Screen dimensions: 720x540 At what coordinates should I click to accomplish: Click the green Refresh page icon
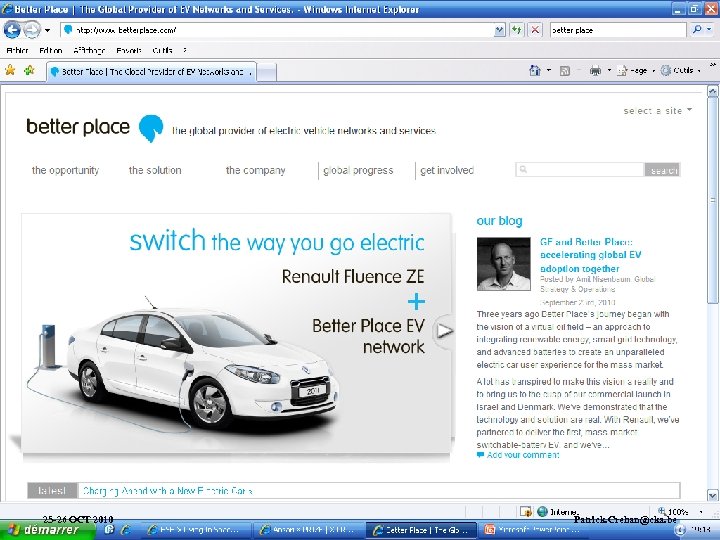(517, 30)
